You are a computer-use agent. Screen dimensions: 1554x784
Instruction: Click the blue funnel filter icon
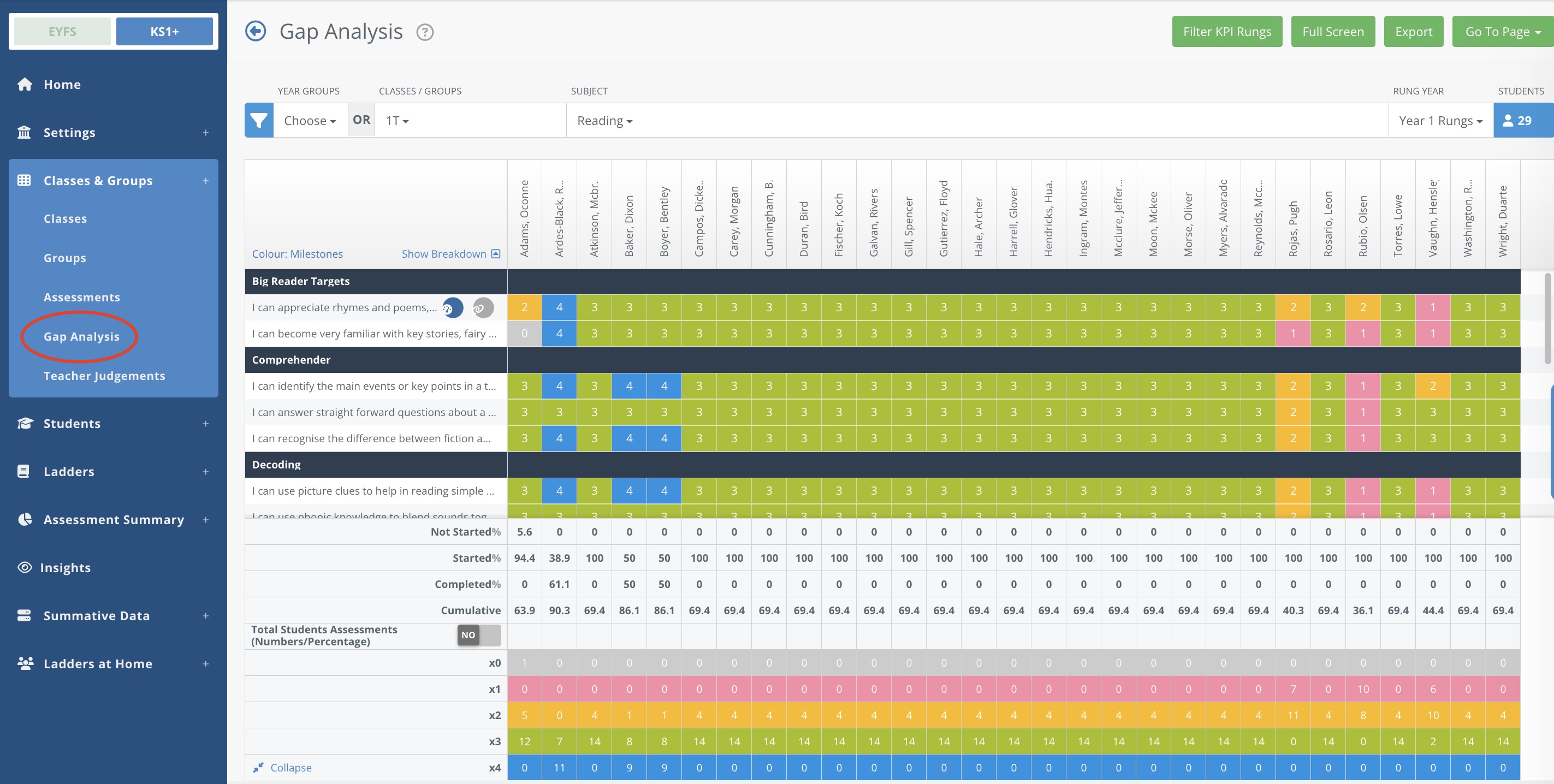pos(259,121)
